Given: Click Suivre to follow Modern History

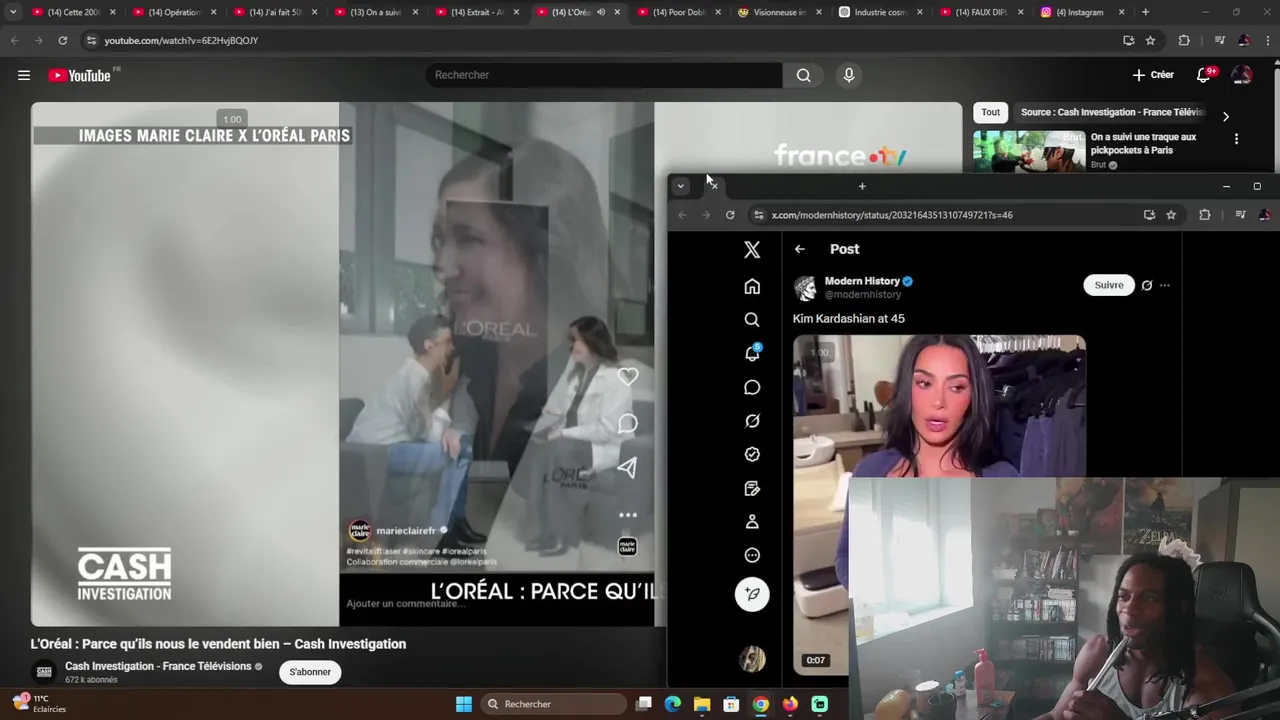Looking at the screenshot, I should coord(1109,285).
